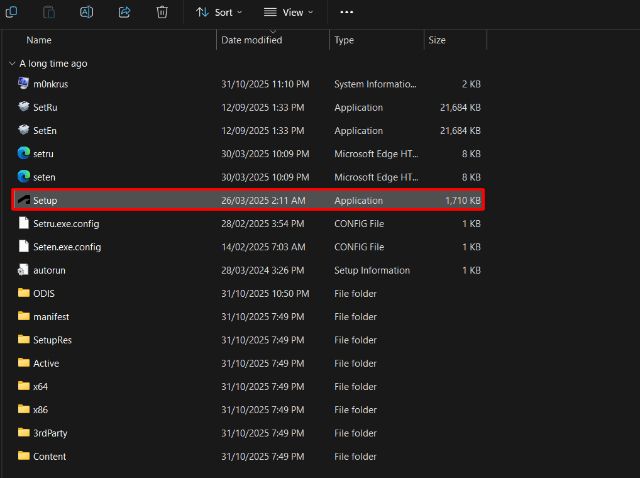Select the Setup application file icon

coord(24,200)
